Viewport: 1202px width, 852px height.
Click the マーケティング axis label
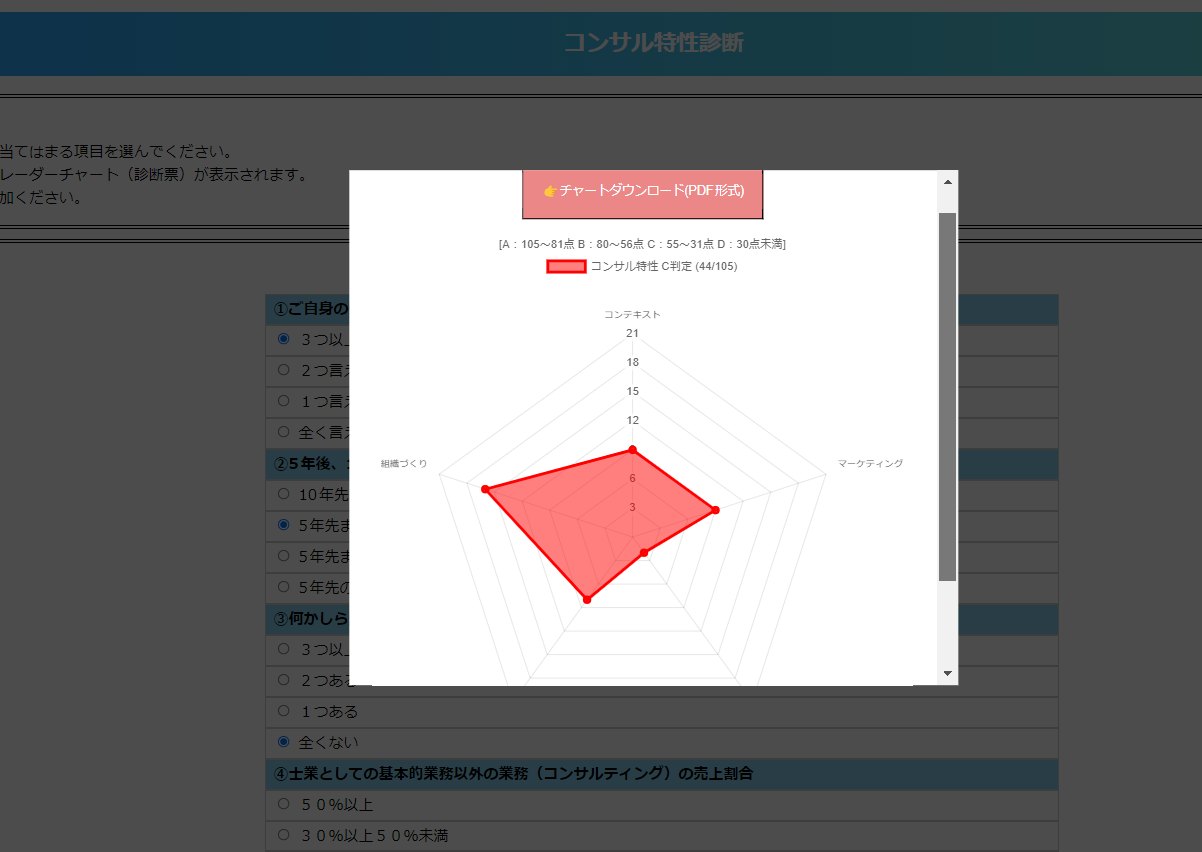click(x=870, y=463)
